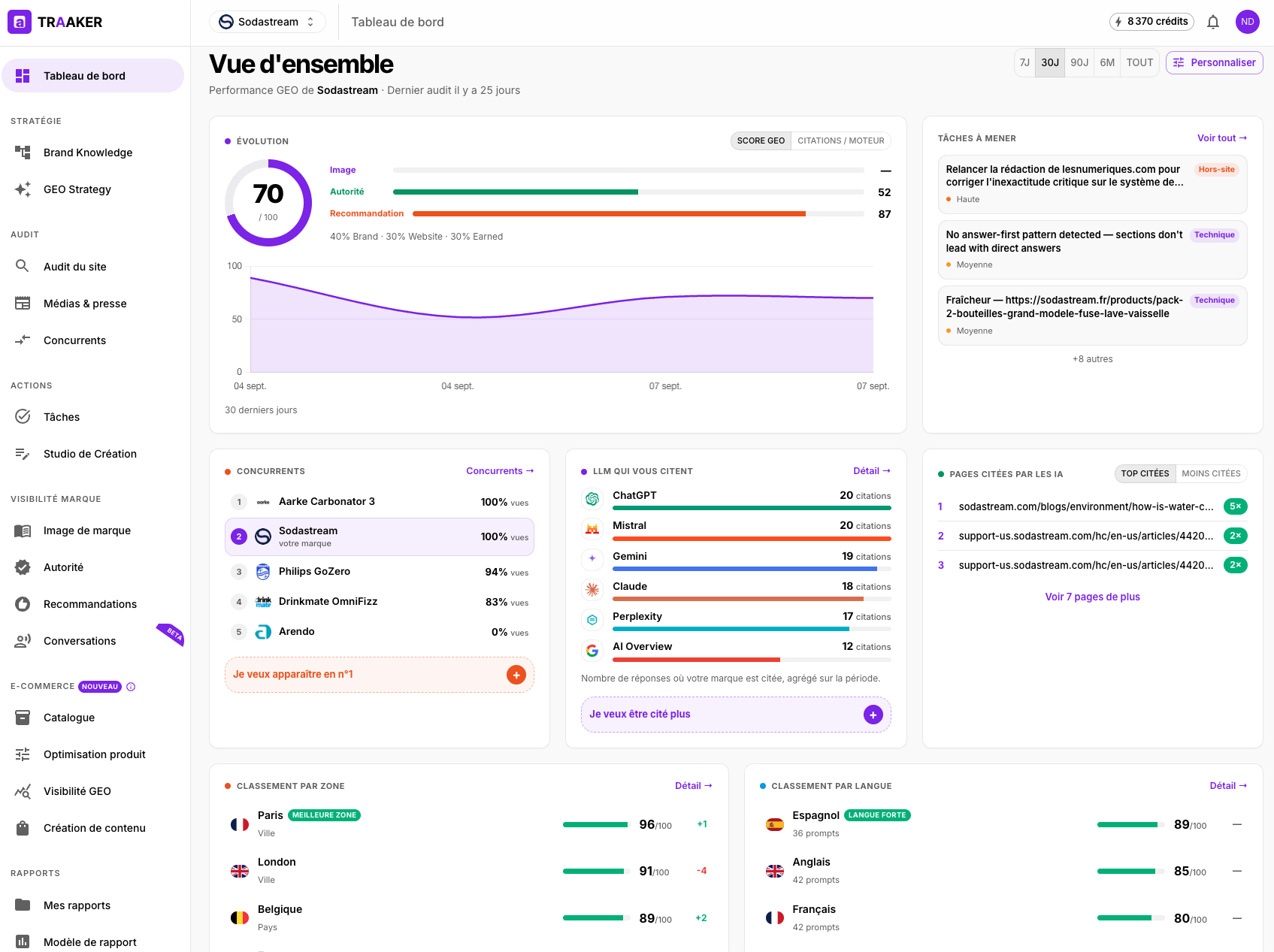The width and height of the screenshot is (1274, 952).
Task: Open 'Voir tout' tasks link
Action: click(1222, 138)
